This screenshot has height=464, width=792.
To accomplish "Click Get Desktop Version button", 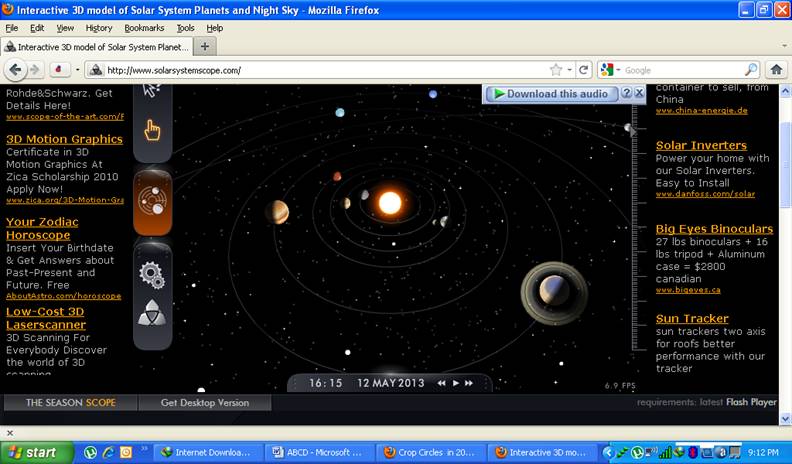I will coord(205,403).
